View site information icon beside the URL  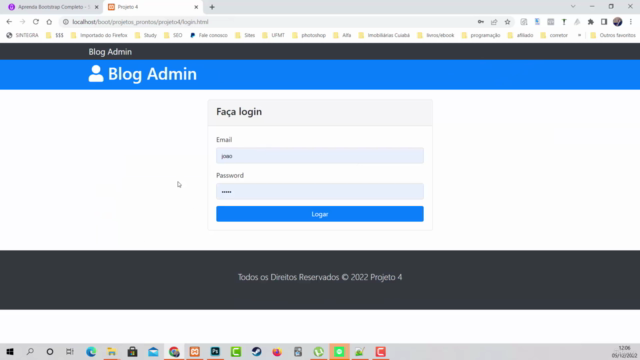click(x=66, y=22)
